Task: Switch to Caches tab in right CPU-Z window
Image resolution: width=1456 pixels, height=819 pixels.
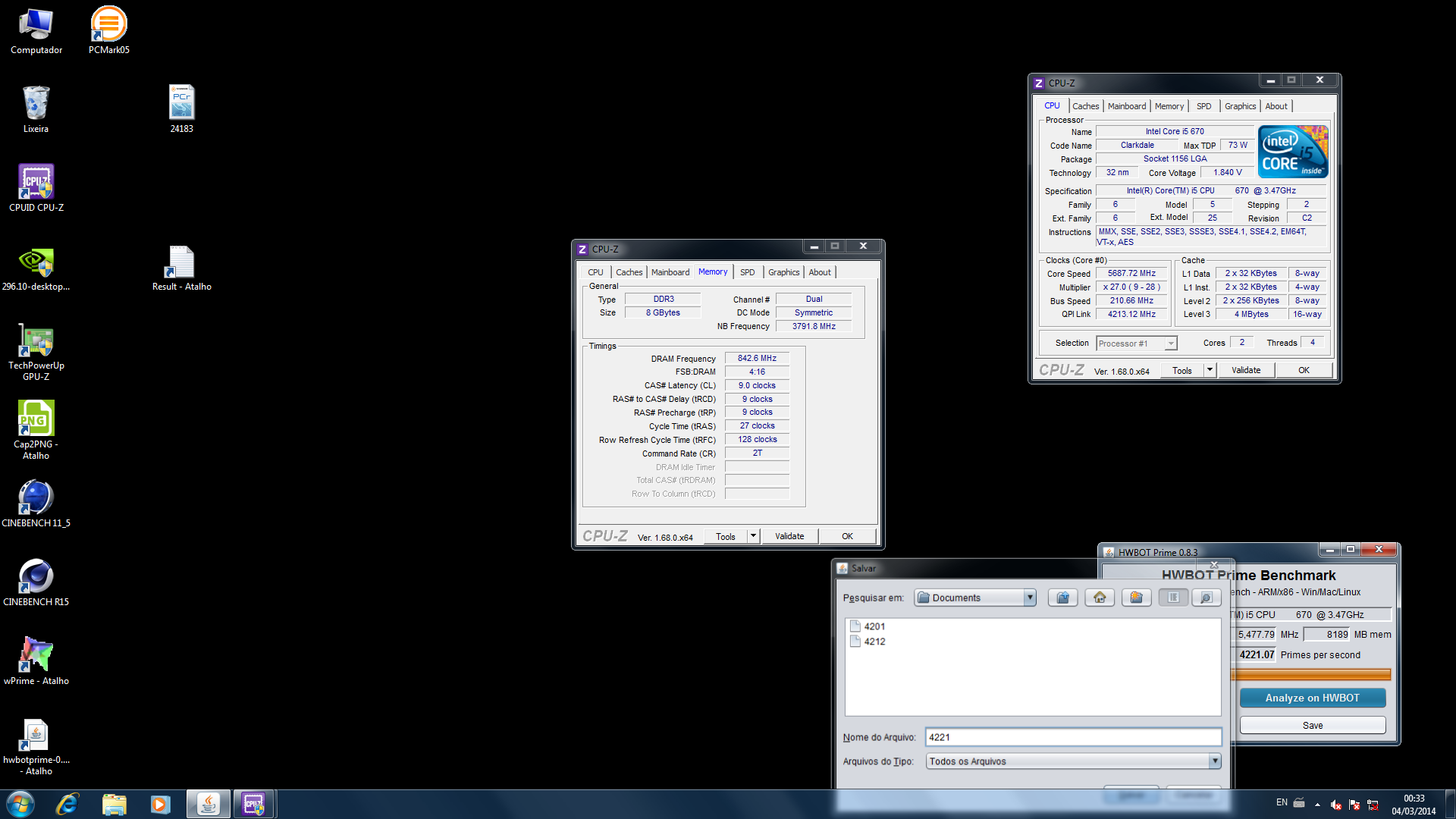Action: coord(1085,106)
